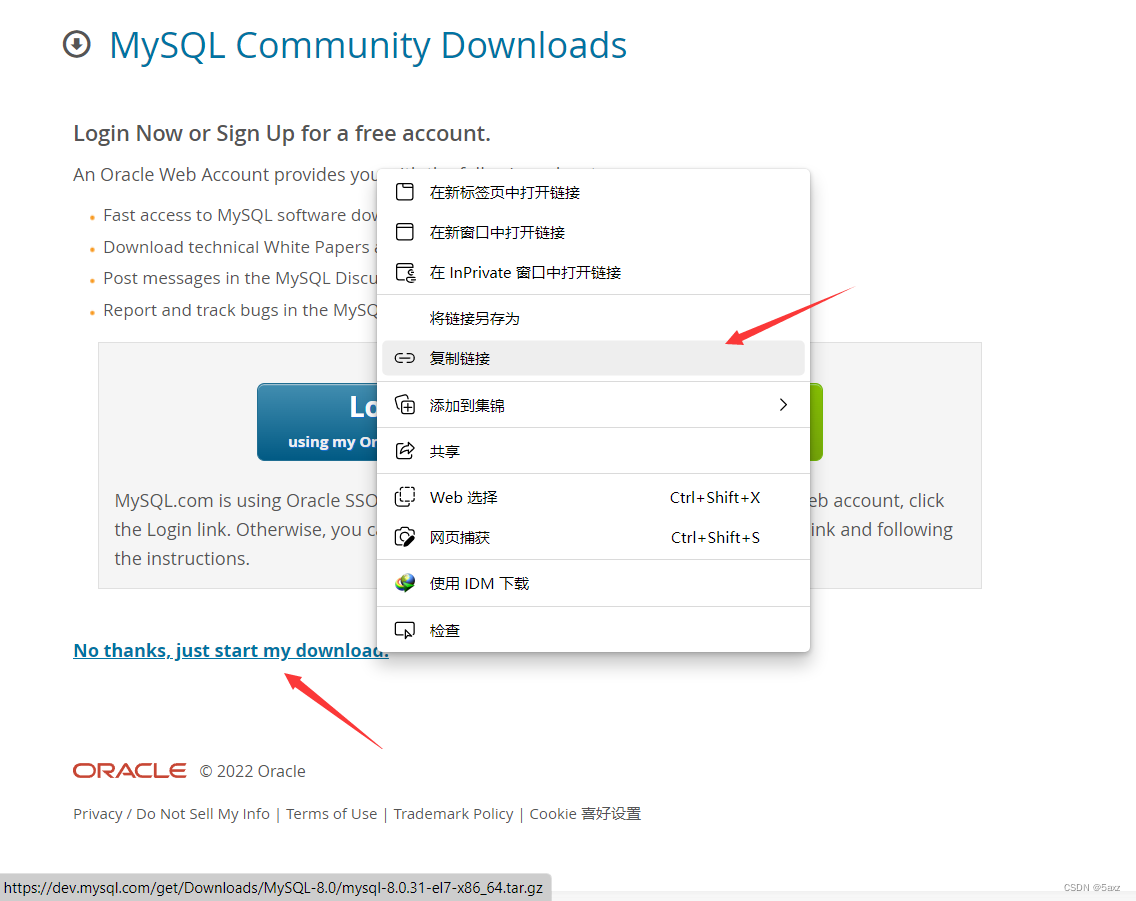This screenshot has height=901, width=1136.
Task: Expand the 添加到集锦 submenu arrow
Action: [x=783, y=405]
